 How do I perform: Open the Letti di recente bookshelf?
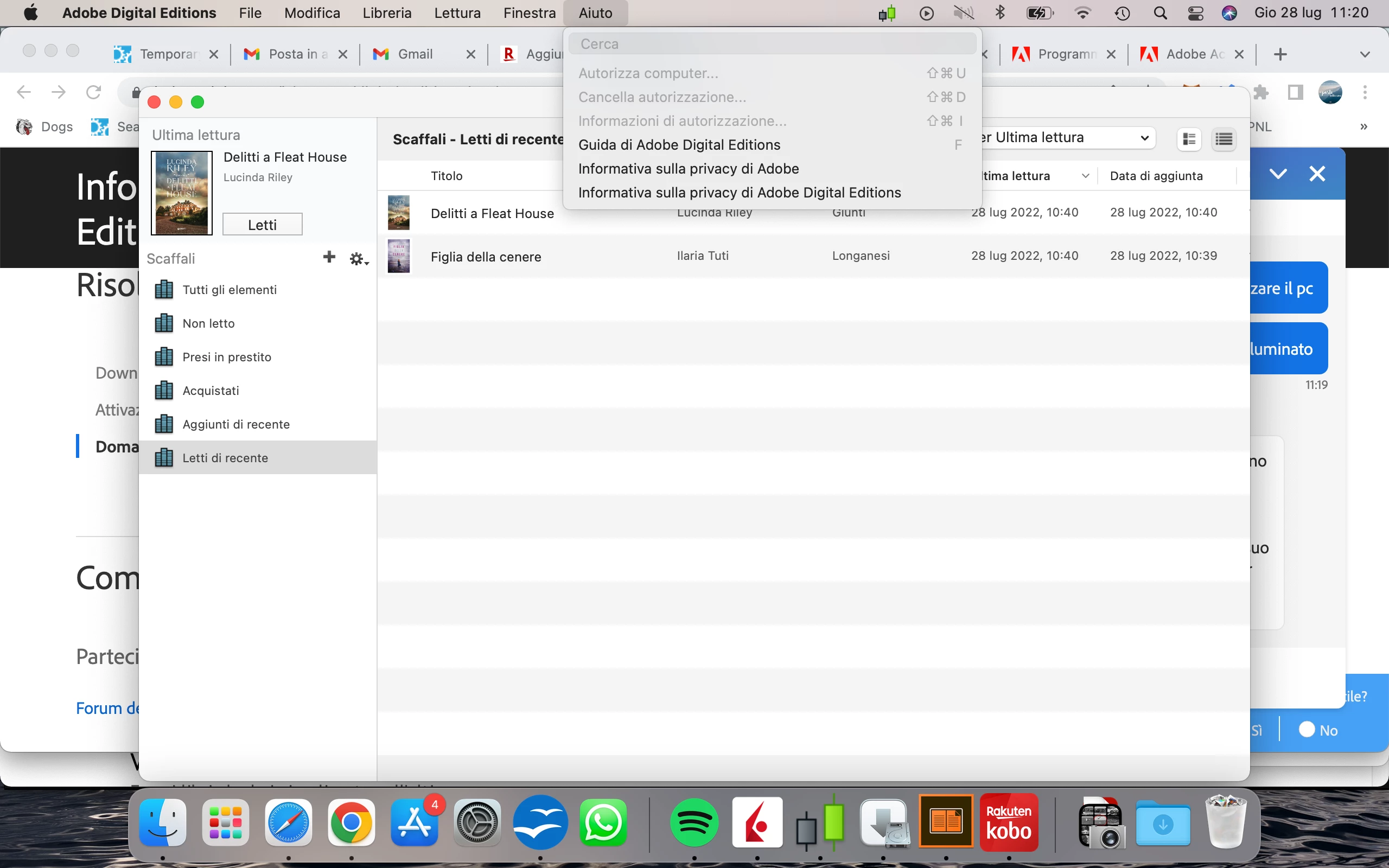point(225,458)
